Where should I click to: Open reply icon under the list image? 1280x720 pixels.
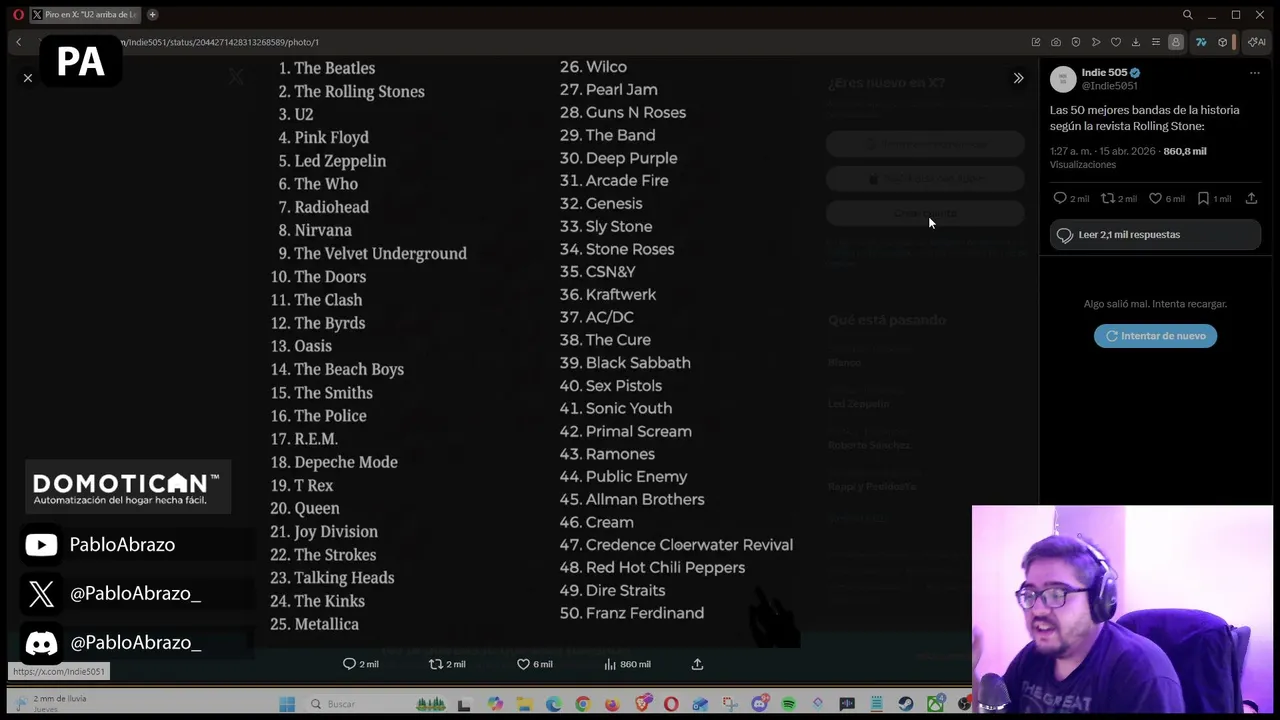349,664
